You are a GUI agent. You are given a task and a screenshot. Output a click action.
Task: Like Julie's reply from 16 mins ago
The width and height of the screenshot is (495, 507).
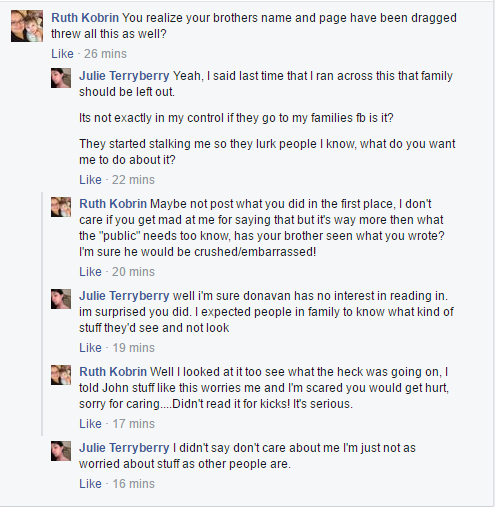90,484
